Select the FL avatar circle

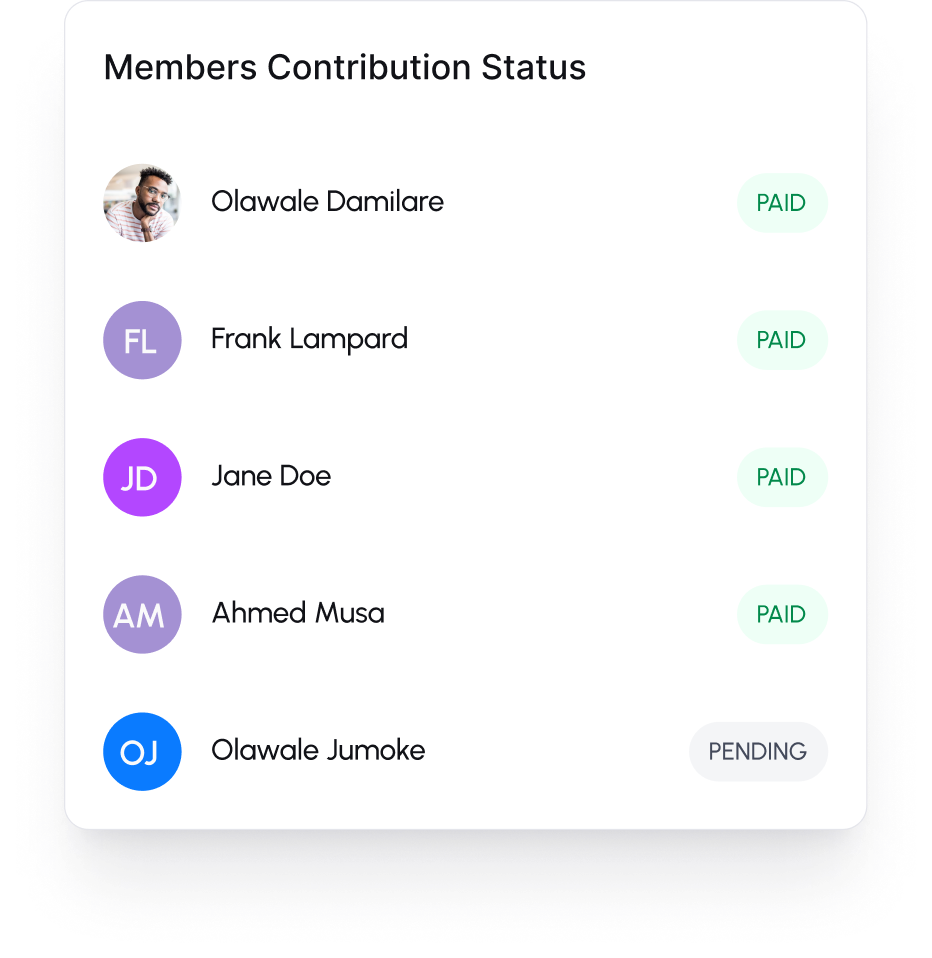[x=142, y=340]
